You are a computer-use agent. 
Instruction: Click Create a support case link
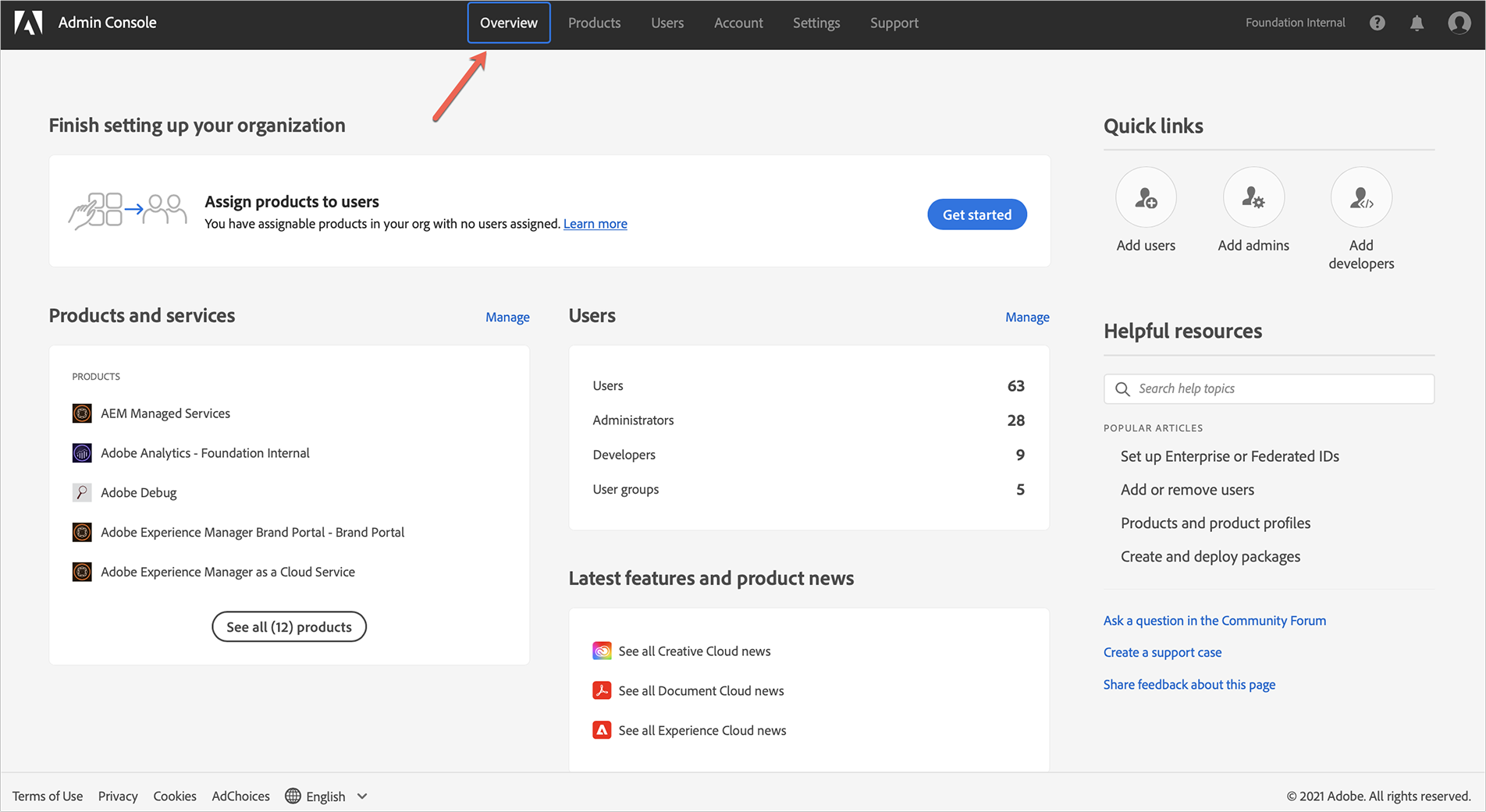(x=1162, y=652)
